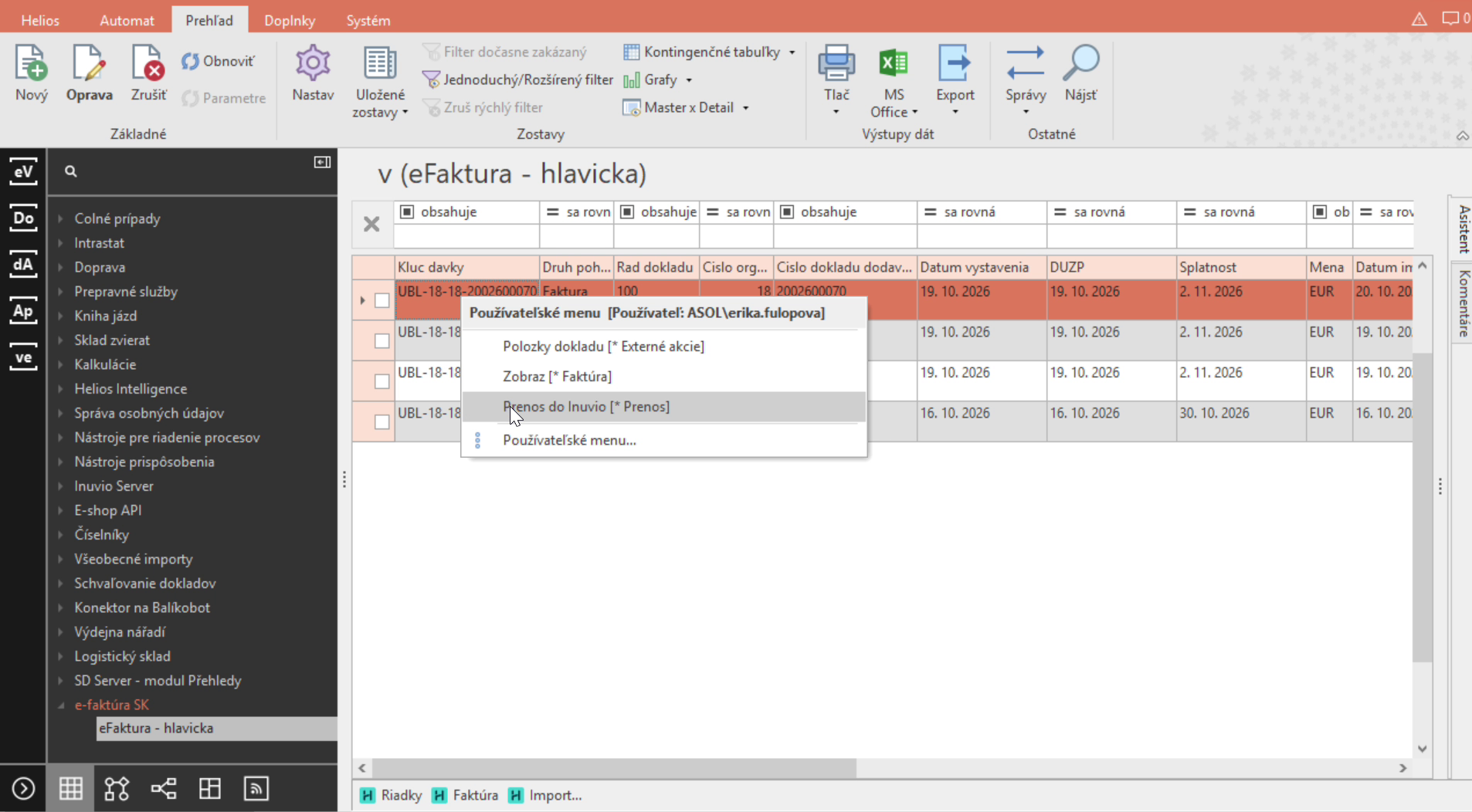This screenshot has height=812, width=1472.
Task: Tick checkbox of row with Splatnost 30. 10. 2026
Action: pyautogui.click(x=382, y=421)
